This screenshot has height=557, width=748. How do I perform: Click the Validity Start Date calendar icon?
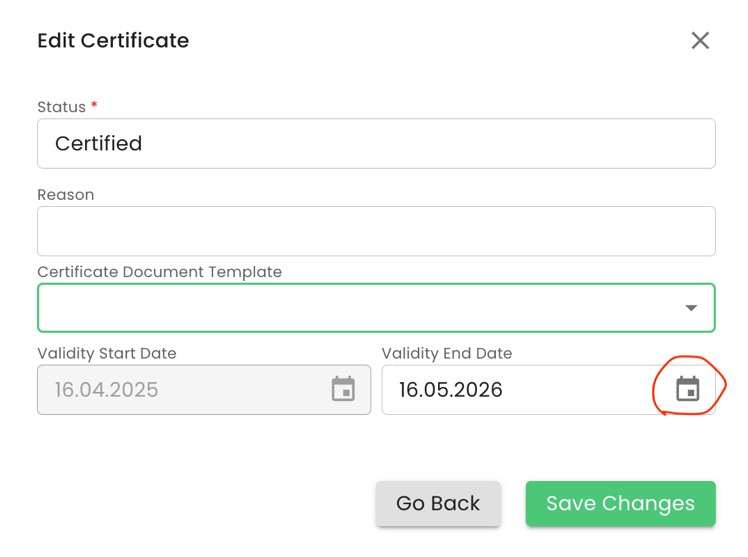pyautogui.click(x=343, y=389)
